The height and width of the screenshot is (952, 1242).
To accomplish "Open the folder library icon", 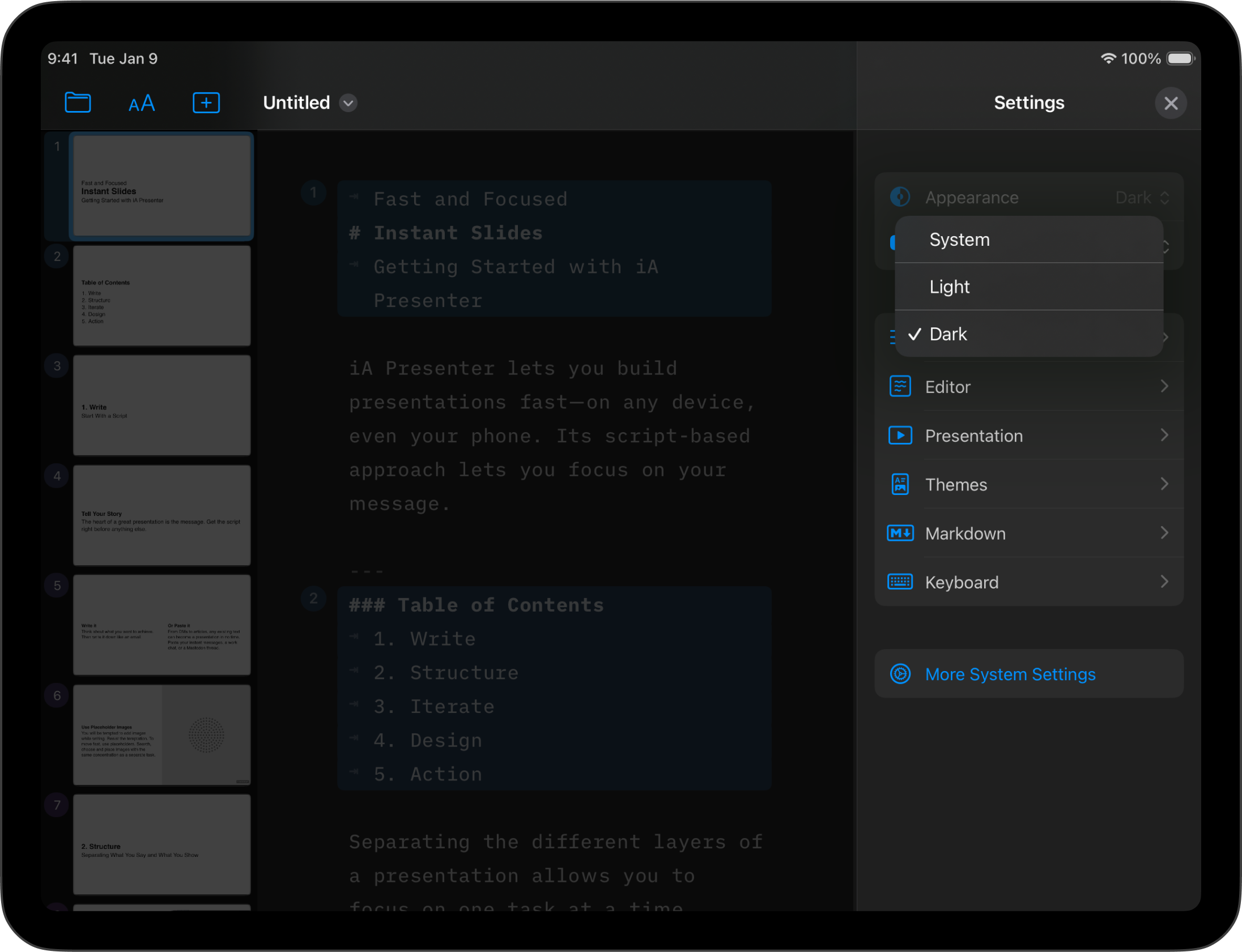I will (x=78, y=103).
